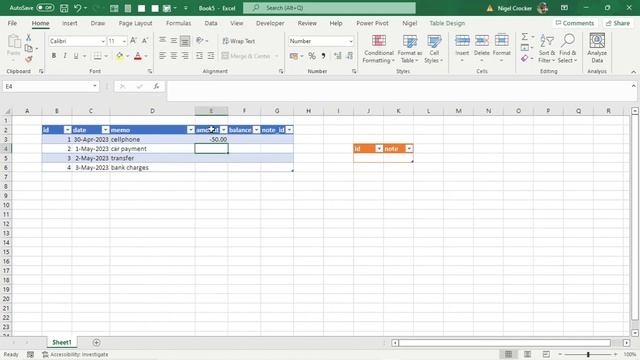Select the -50.00 amount cell
The width and height of the screenshot is (640, 360).
[211, 139]
